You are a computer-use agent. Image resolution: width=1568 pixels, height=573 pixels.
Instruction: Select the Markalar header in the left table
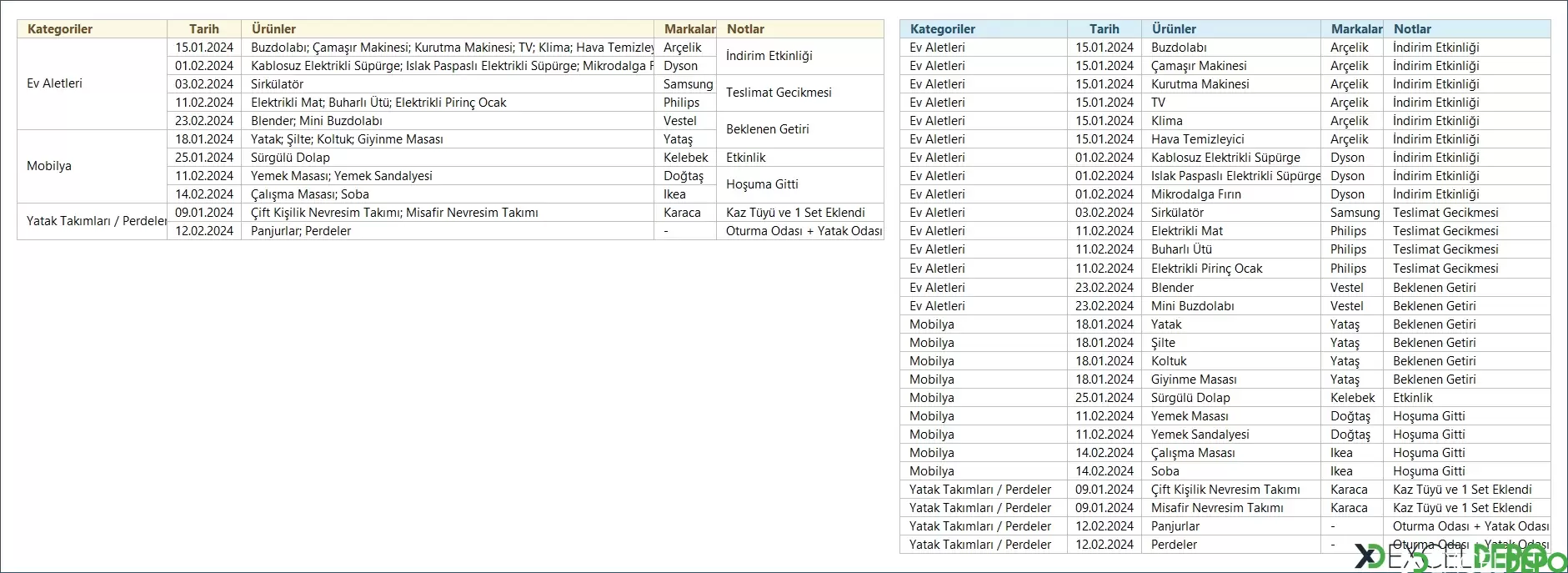[x=685, y=29]
